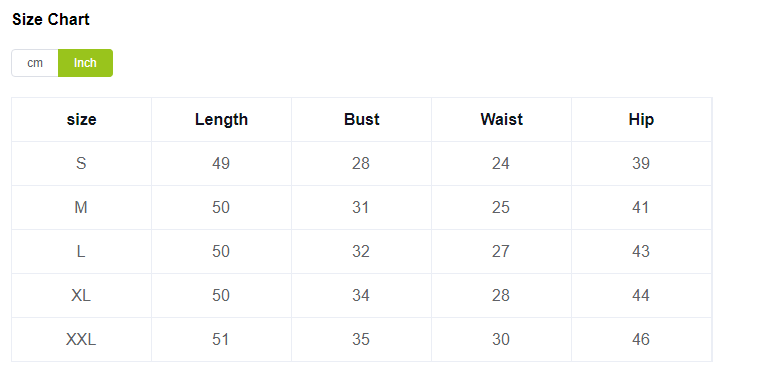Click the Waist column header
The image size is (769, 379).
click(x=501, y=120)
